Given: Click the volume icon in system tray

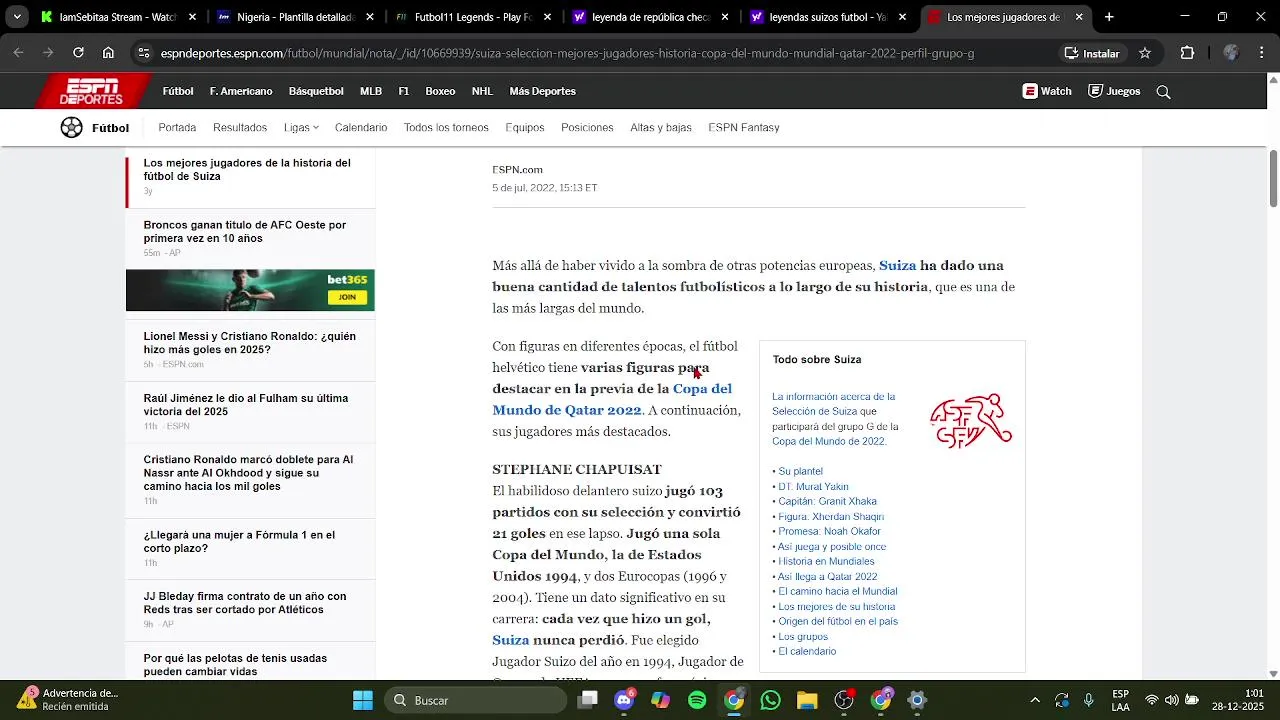Looking at the screenshot, I should click(1172, 700).
